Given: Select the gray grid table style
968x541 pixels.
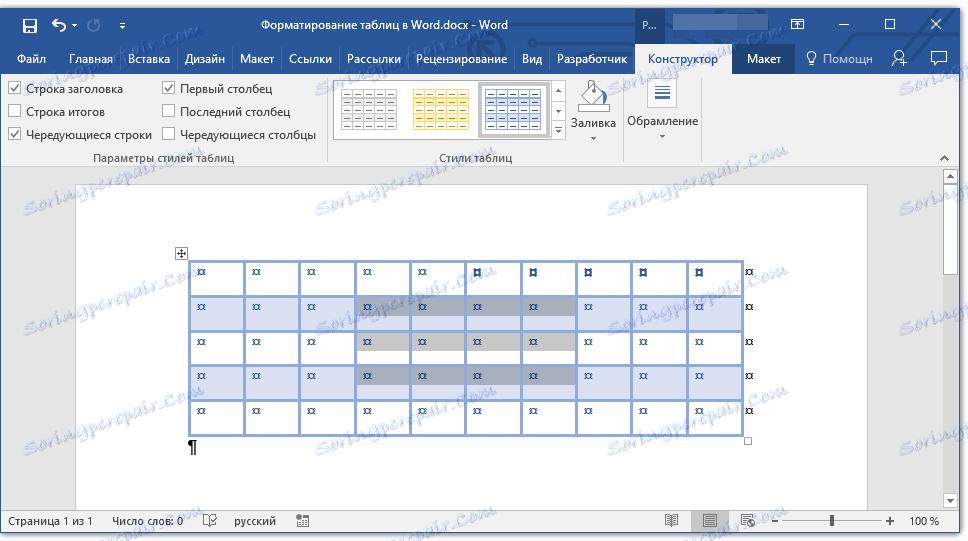Looking at the screenshot, I should click(x=369, y=109).
